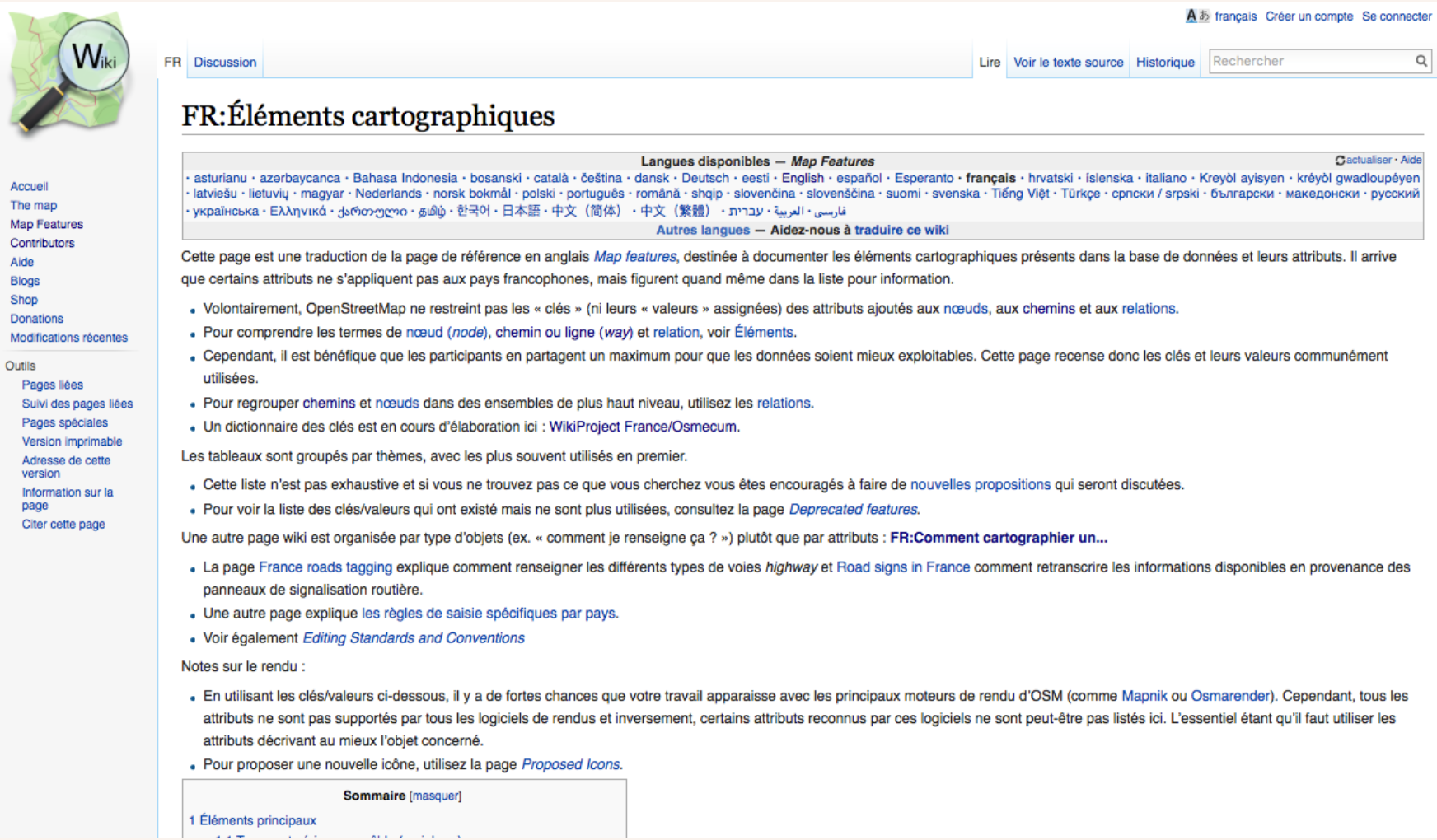Click Se connecter link
The height and width of the screenshot is (840, 1437).
[1396, 16]
